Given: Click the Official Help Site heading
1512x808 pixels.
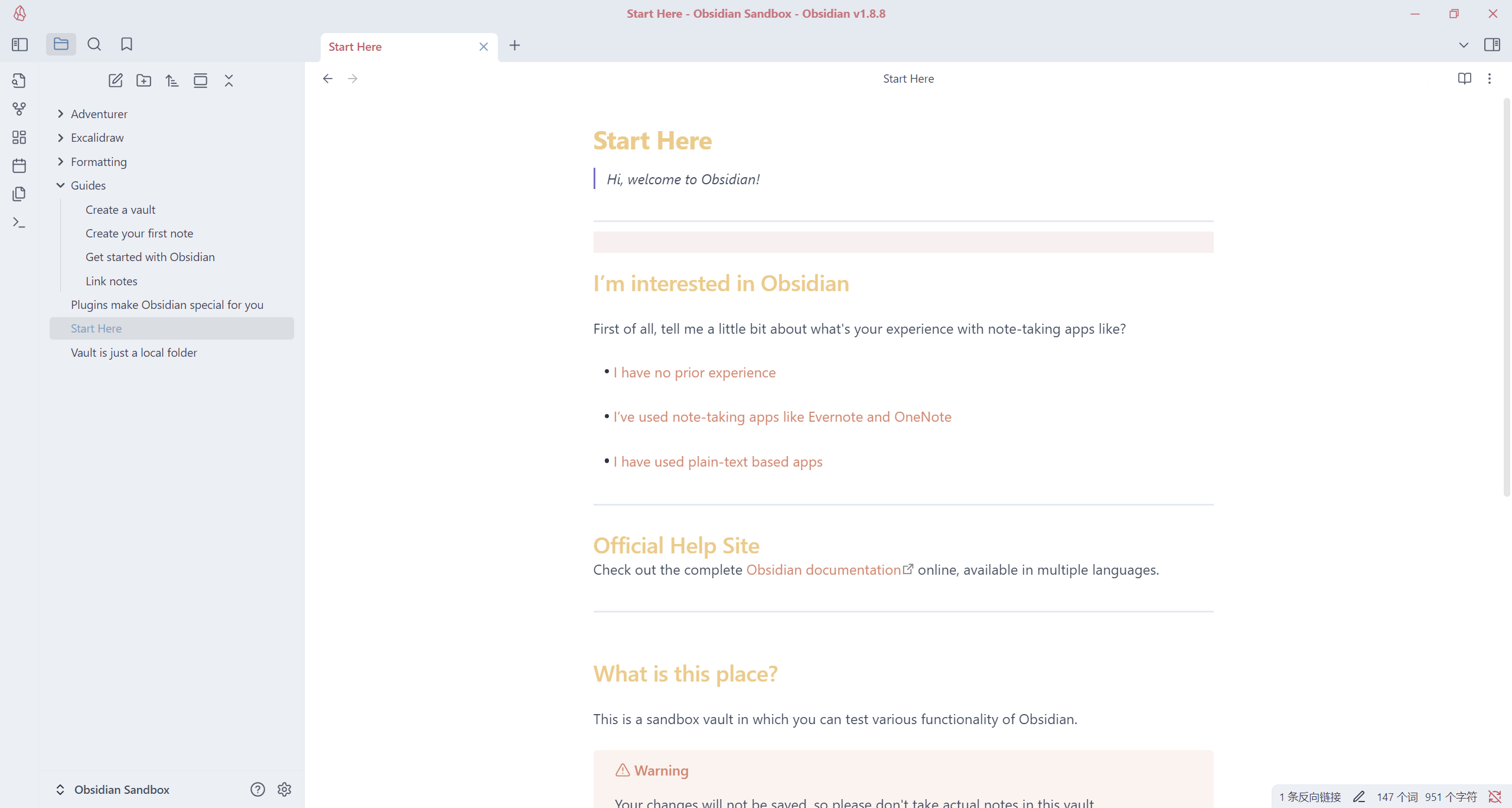Looking at the screenshot, I should [x=676, y=546].
